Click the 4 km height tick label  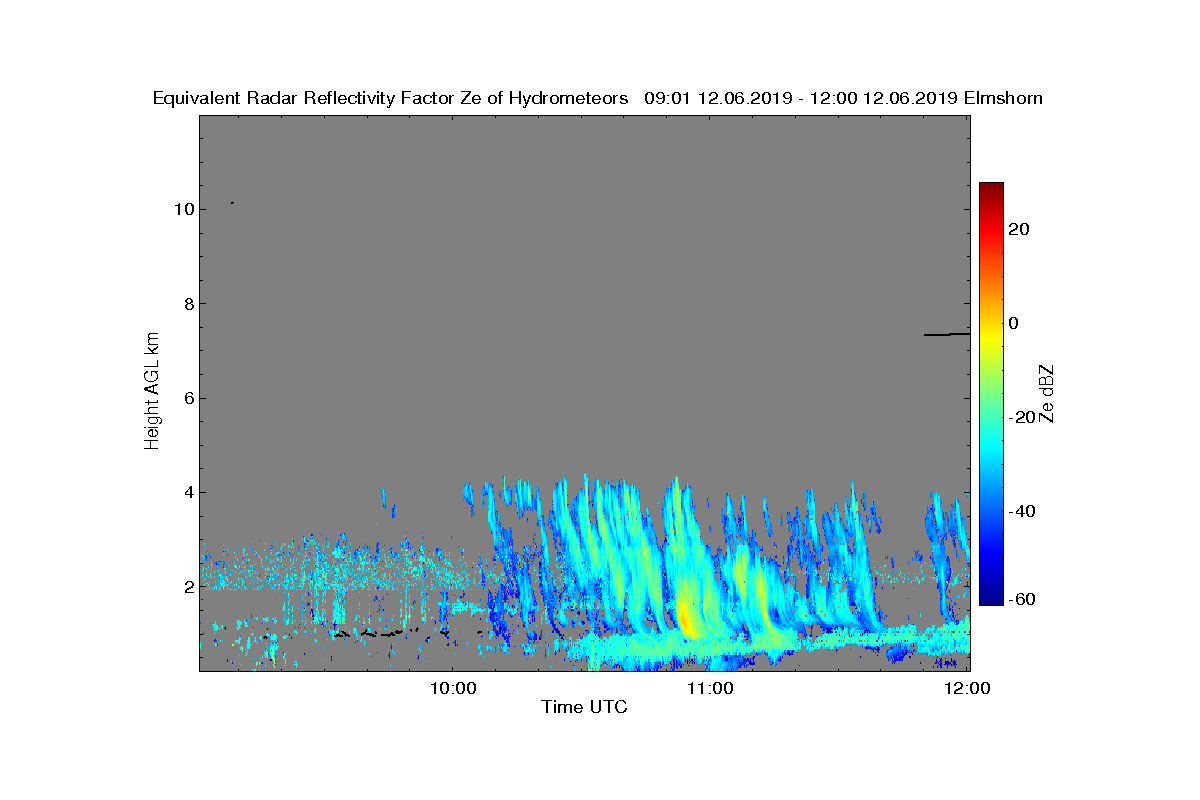[x=187, y=492]
